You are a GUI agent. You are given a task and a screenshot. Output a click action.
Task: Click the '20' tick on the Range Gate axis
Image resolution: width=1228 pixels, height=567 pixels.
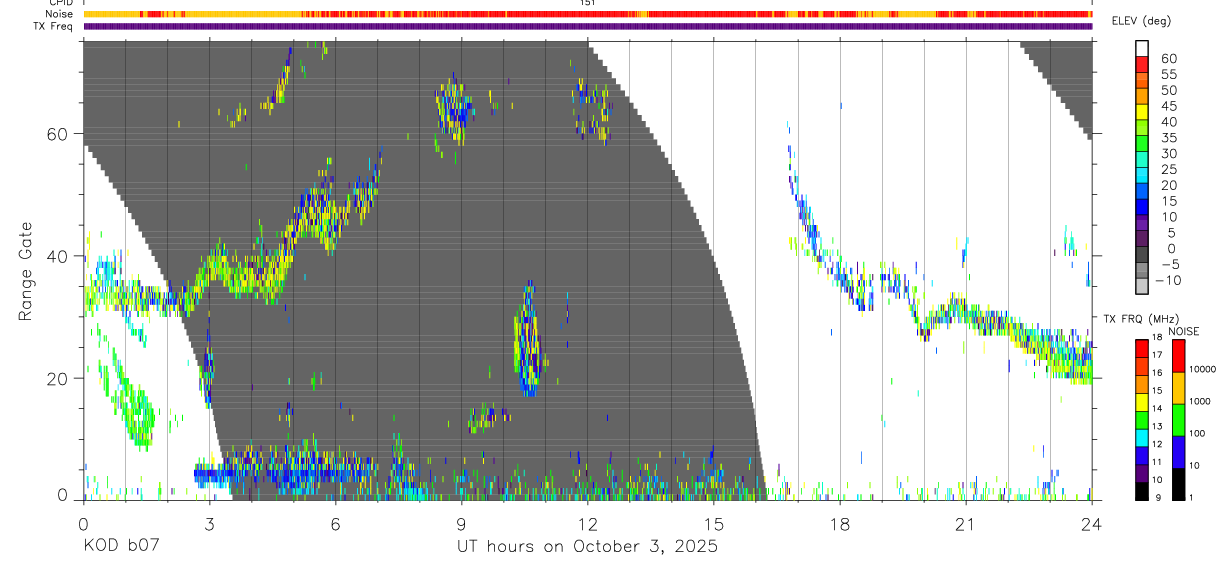pyautogui.click(x=58, y=378)
